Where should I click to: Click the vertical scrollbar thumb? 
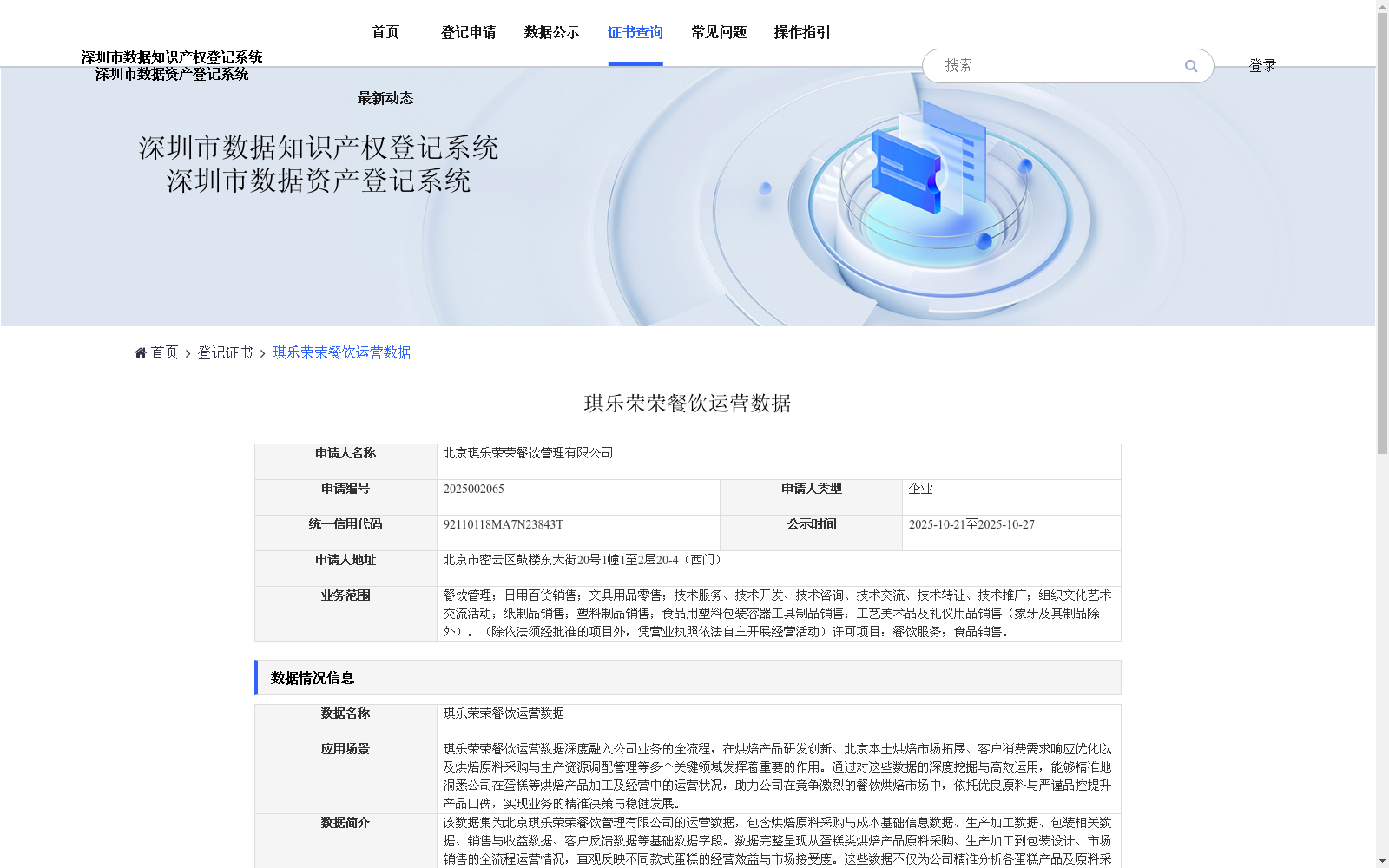pos(1382,234)
